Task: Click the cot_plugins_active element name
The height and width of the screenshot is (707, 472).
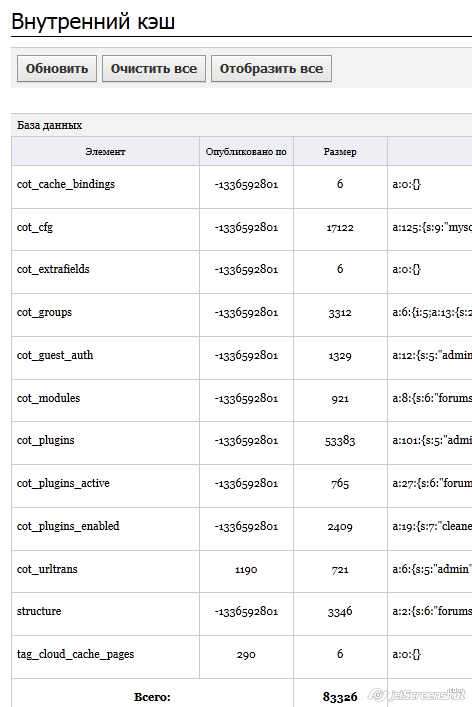Action: pyautogui.click(x=63, y=483)
